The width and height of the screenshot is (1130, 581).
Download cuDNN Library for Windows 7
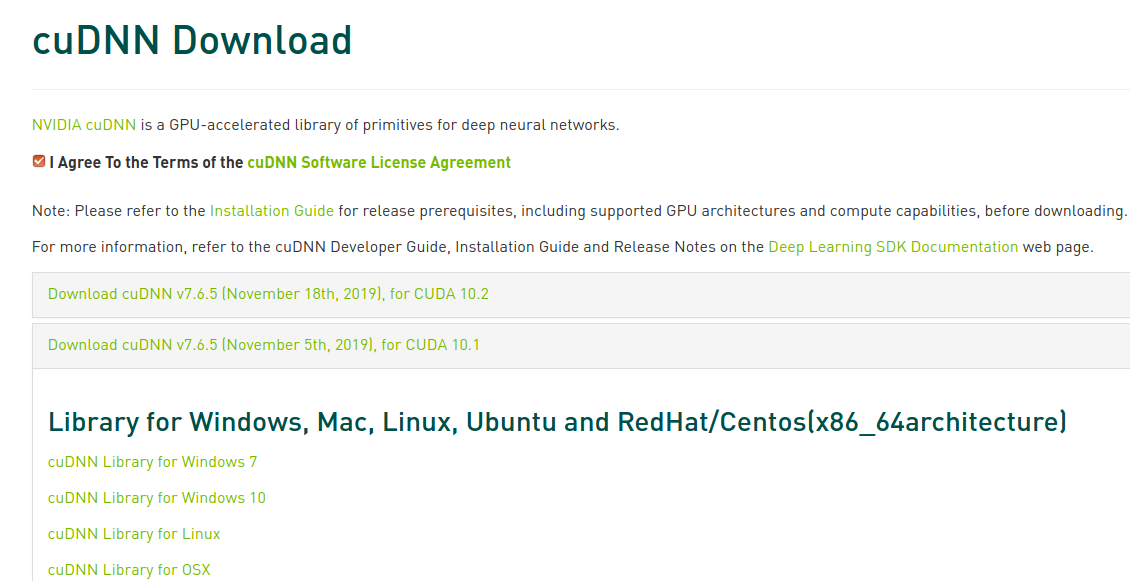click(x=152, y=461)
